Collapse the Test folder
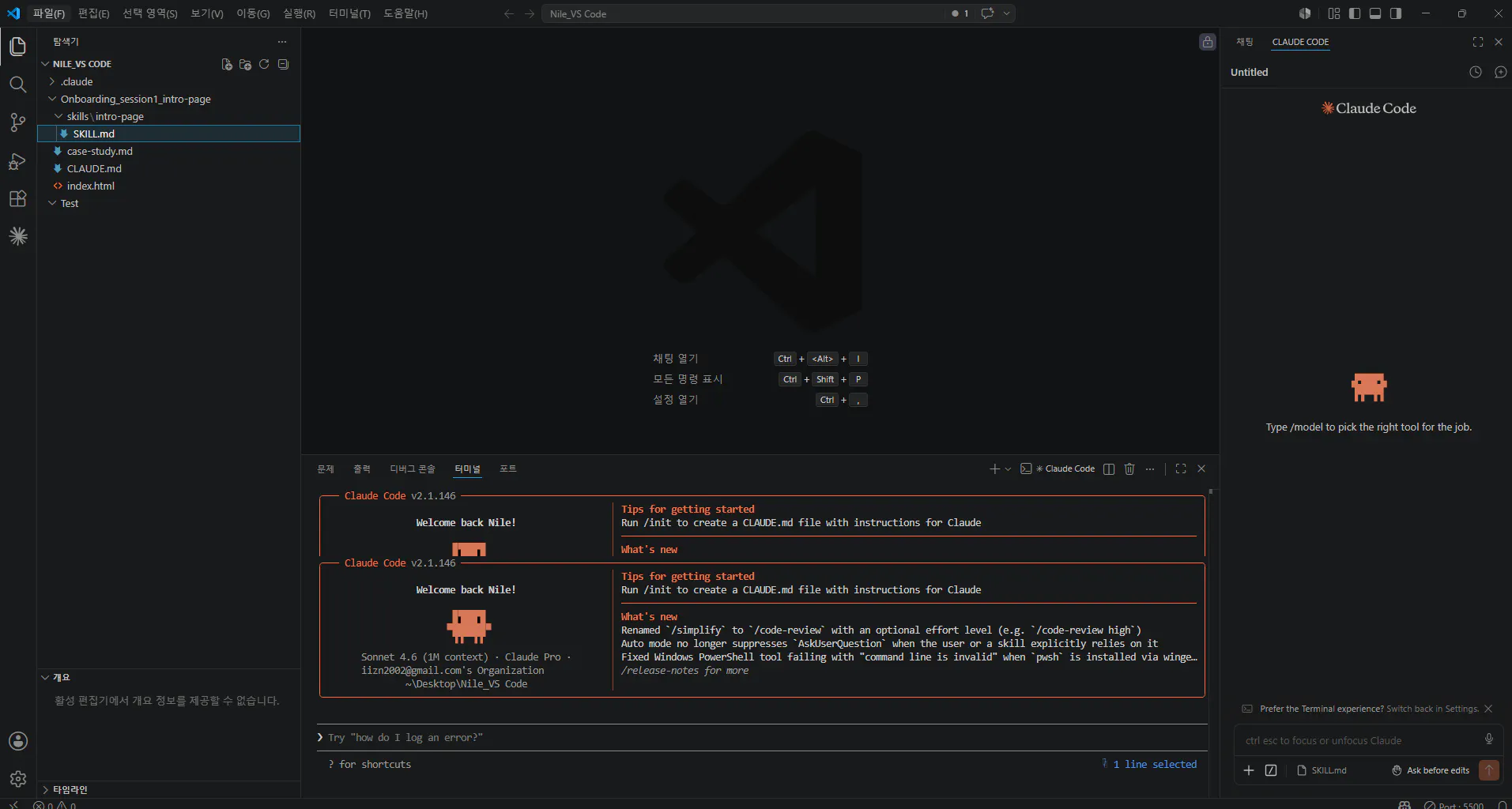The image size is (1512, 809). tap(168, 203)
